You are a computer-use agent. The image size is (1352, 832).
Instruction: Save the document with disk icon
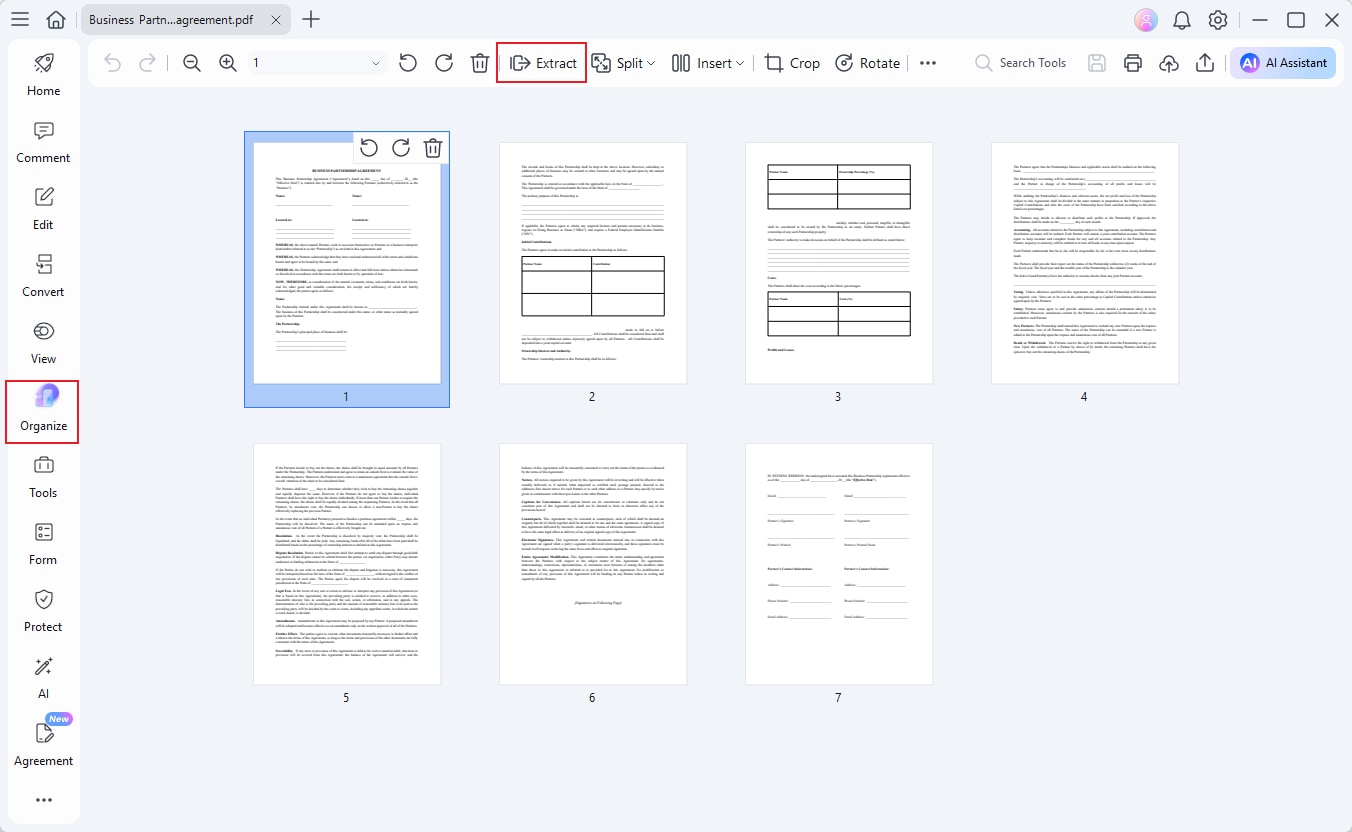pos(1097,63)
